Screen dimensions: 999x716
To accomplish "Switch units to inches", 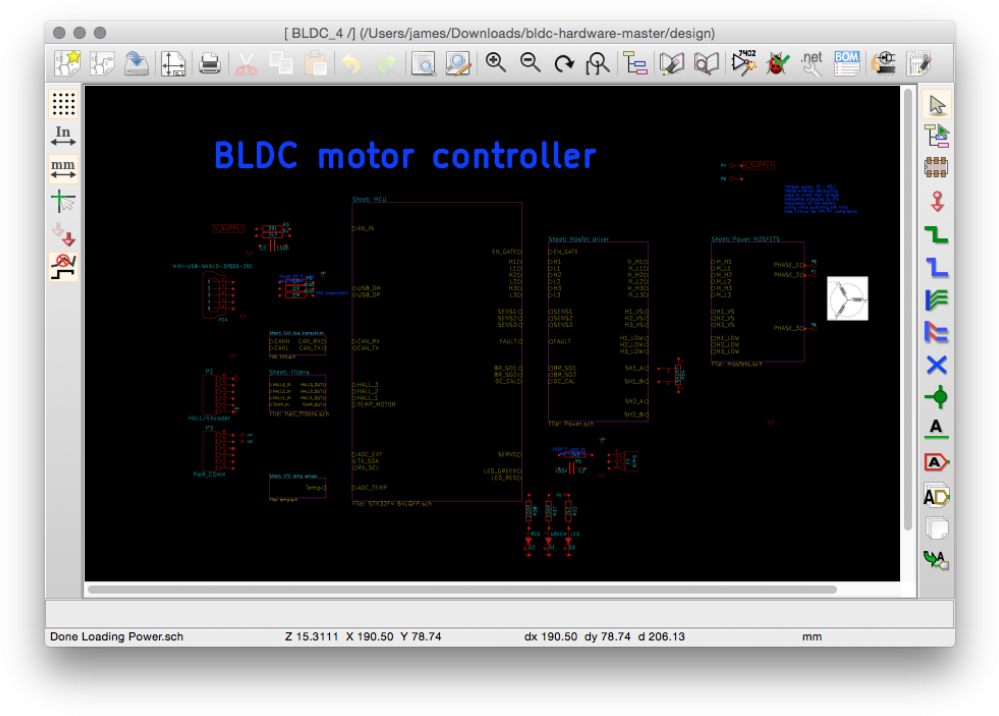I will [63, 136].
